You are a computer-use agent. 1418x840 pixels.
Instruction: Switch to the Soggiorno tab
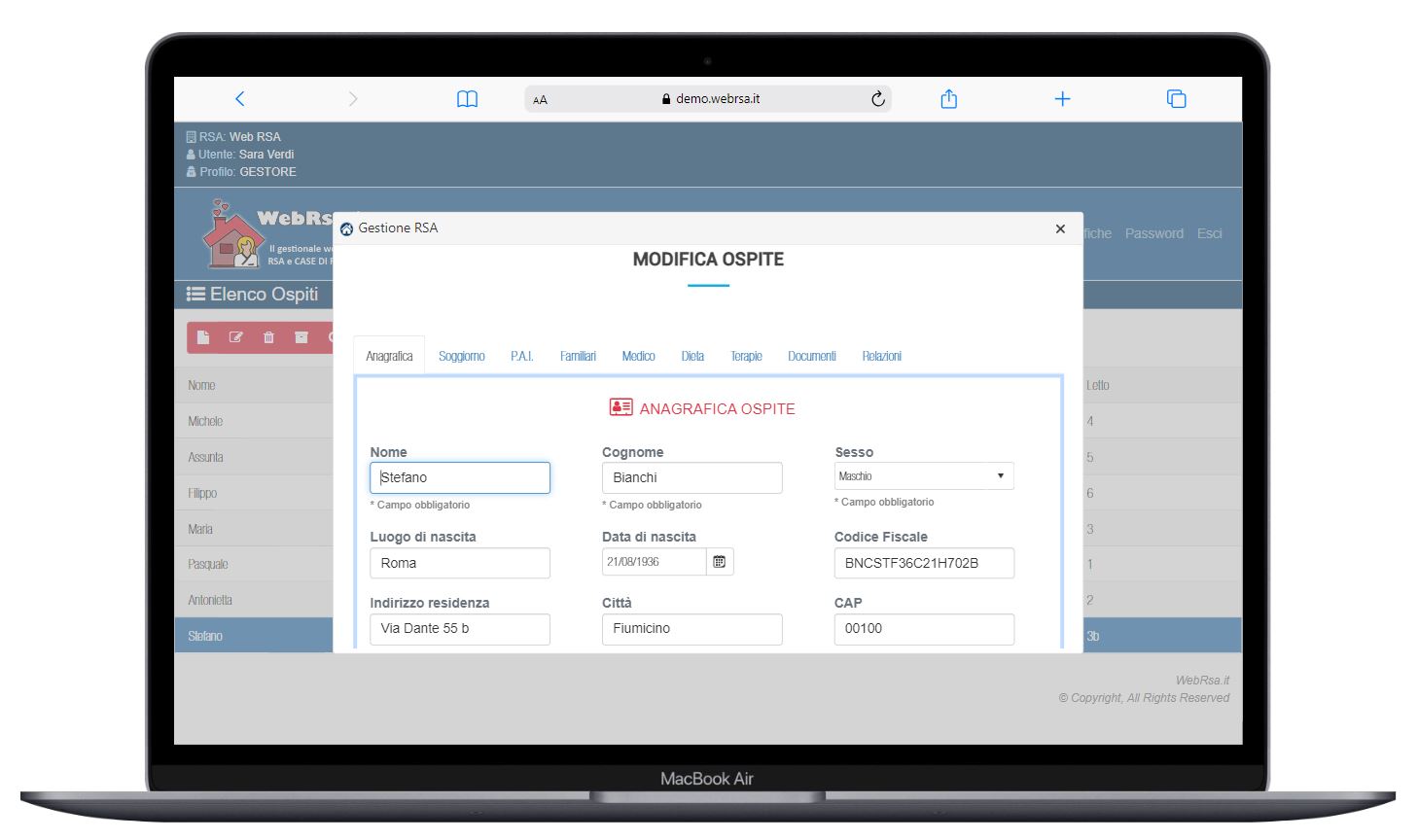461,357
